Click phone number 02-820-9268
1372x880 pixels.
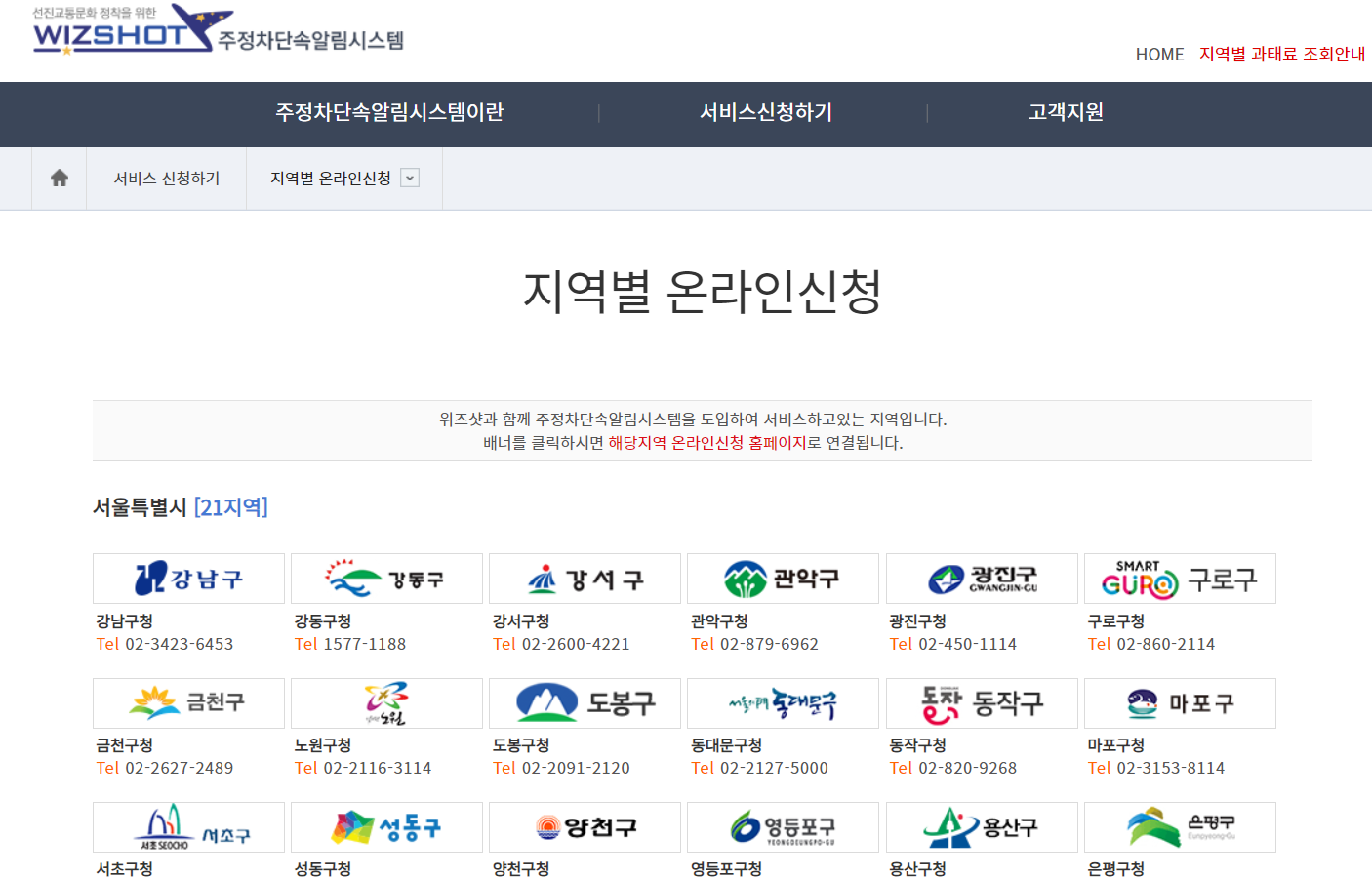(x=968, y=768)
